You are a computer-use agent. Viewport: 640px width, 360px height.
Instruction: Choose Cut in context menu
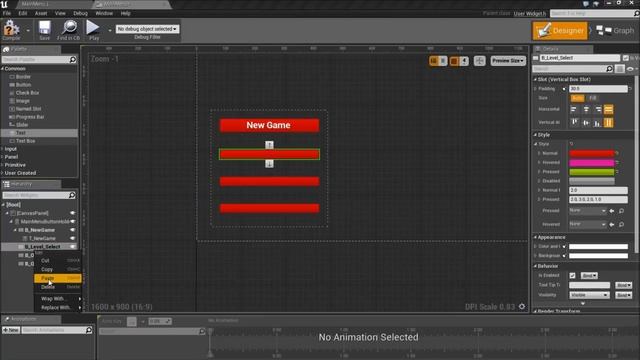[58, 260]
